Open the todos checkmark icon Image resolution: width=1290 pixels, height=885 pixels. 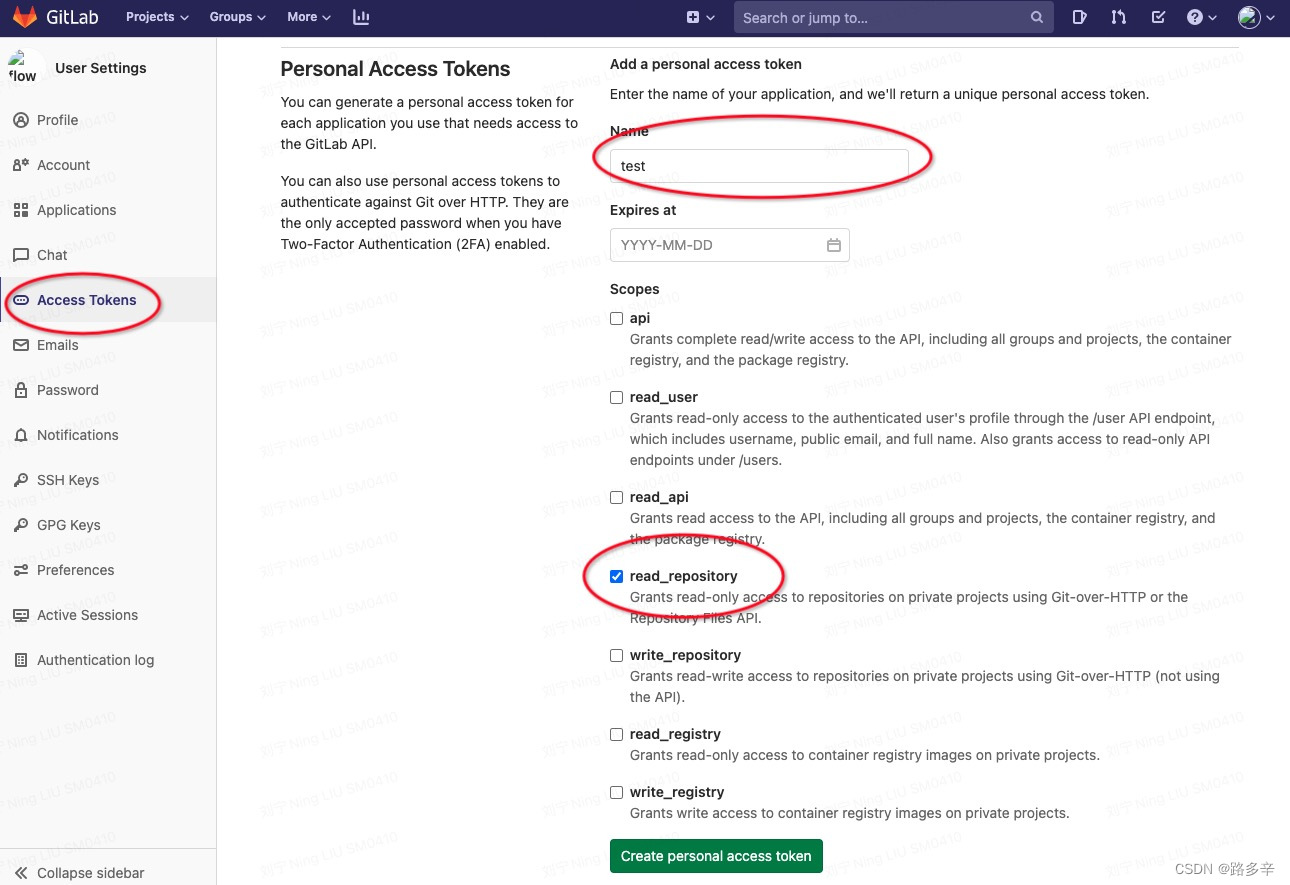[1156, 17]
